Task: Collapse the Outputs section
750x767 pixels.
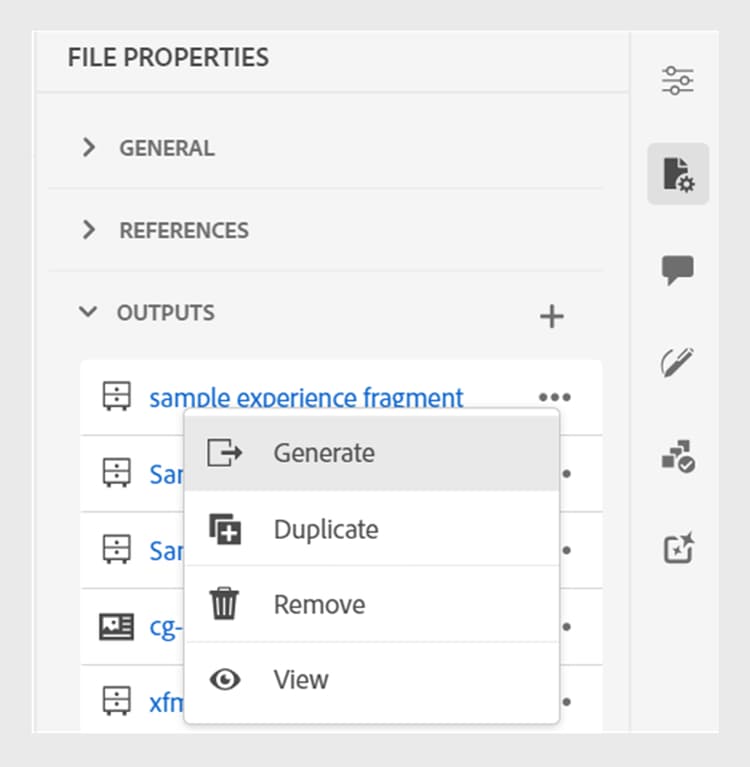Action: [x=89, y=312]
